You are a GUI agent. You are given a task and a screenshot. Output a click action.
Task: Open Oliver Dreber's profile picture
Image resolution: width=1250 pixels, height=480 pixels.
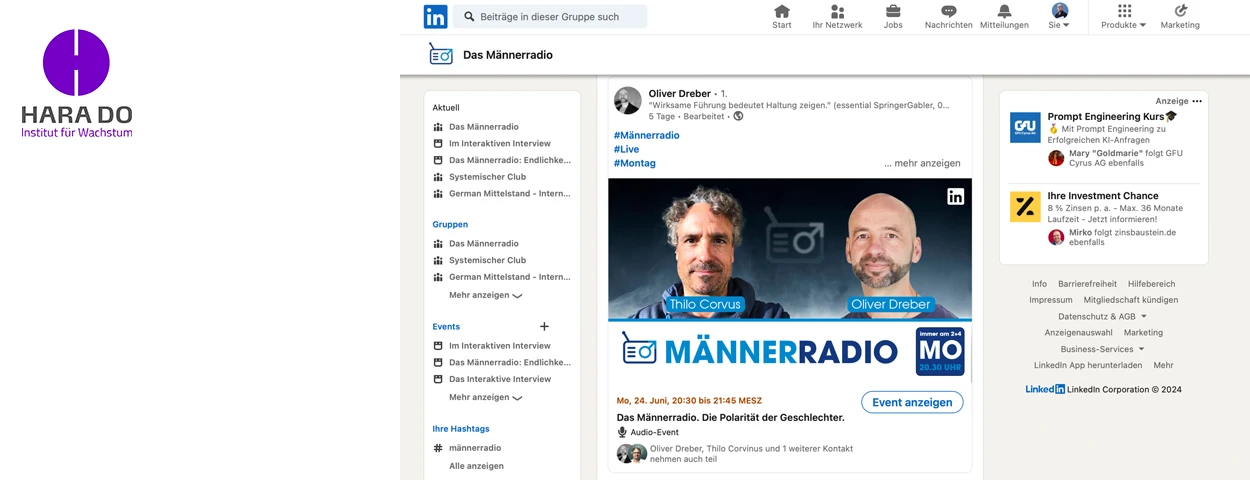(x=628, y=101)
